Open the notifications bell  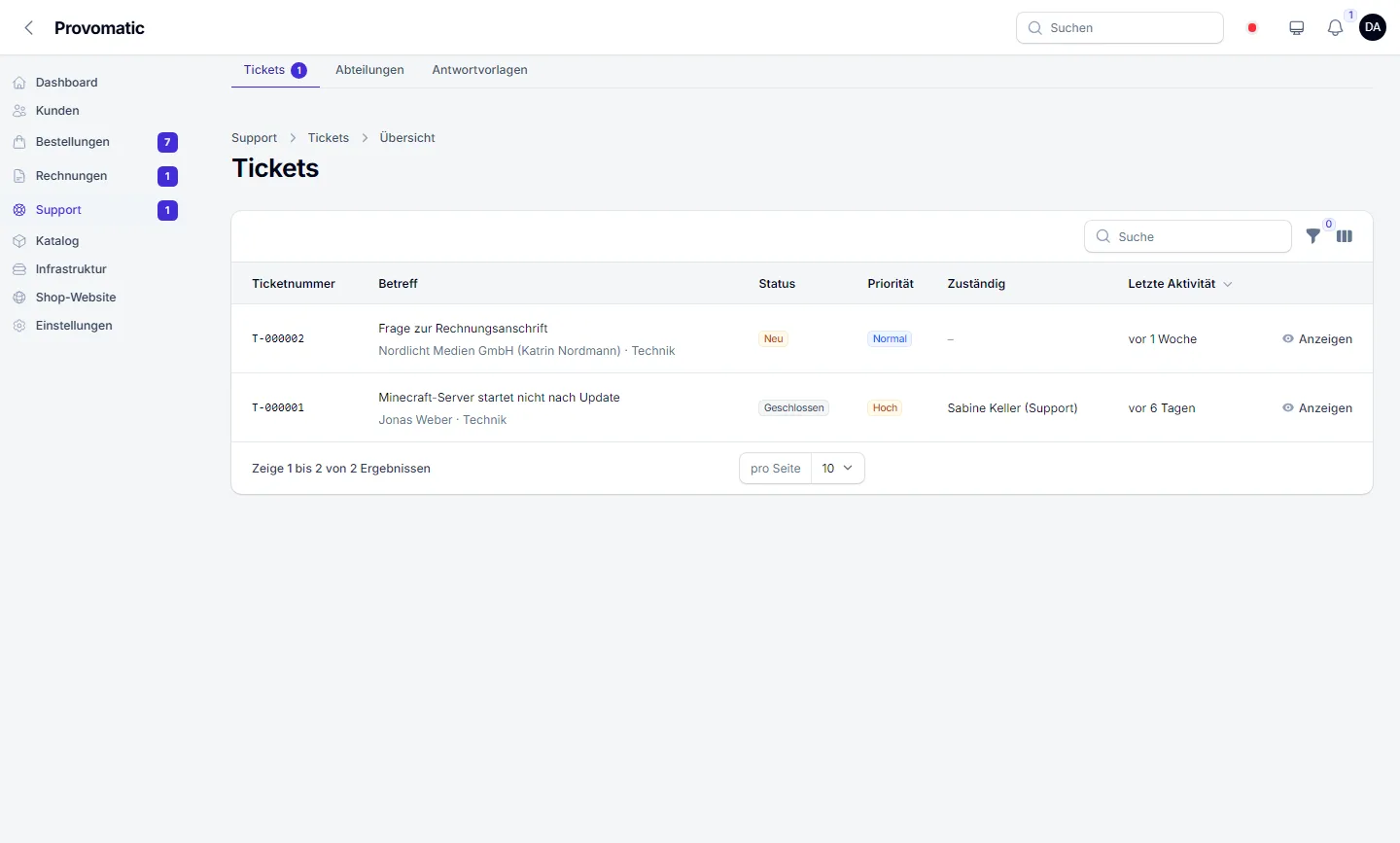click(x=1336, y=28)
